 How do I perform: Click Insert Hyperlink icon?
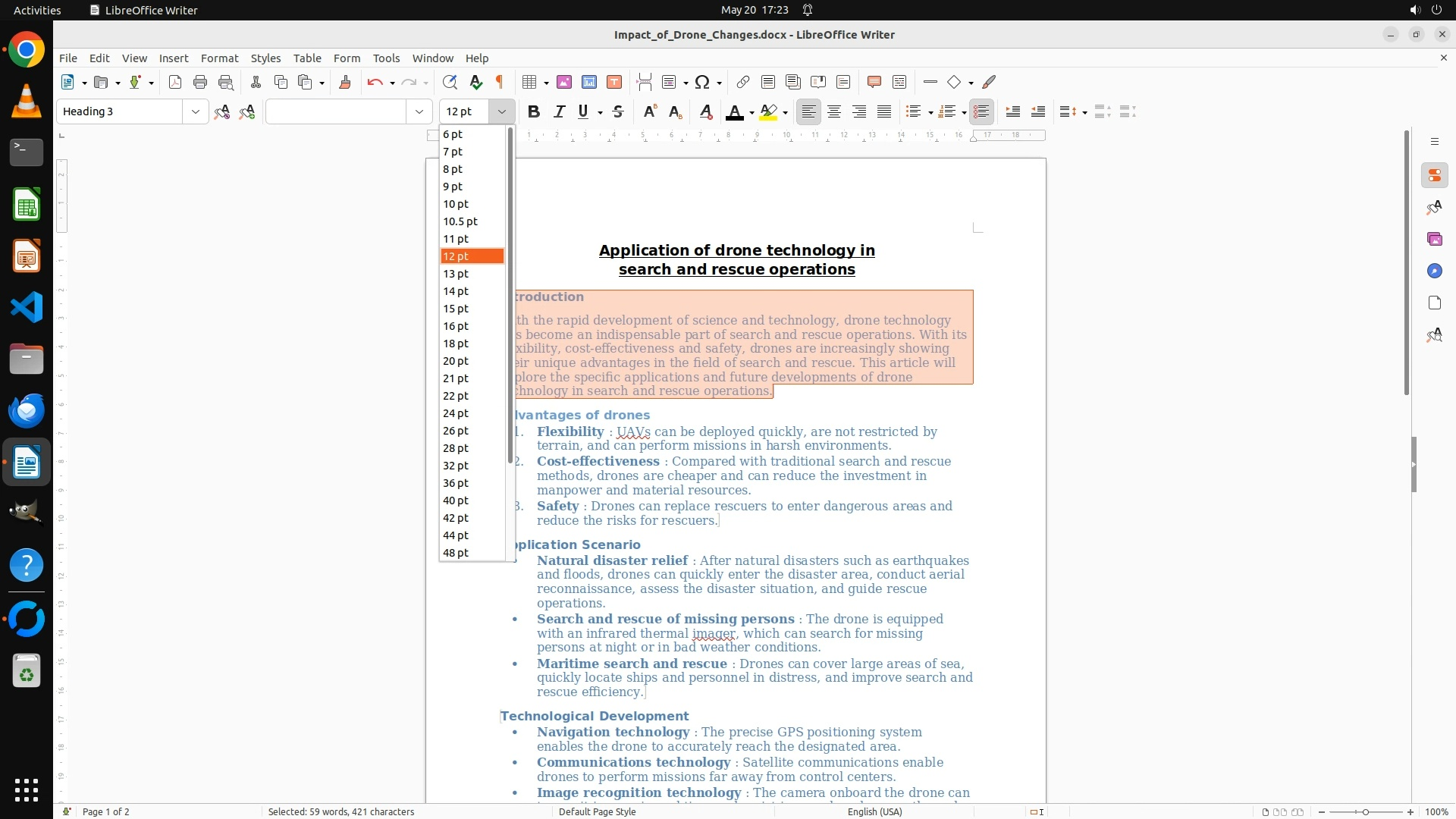[x=743, y=82]
